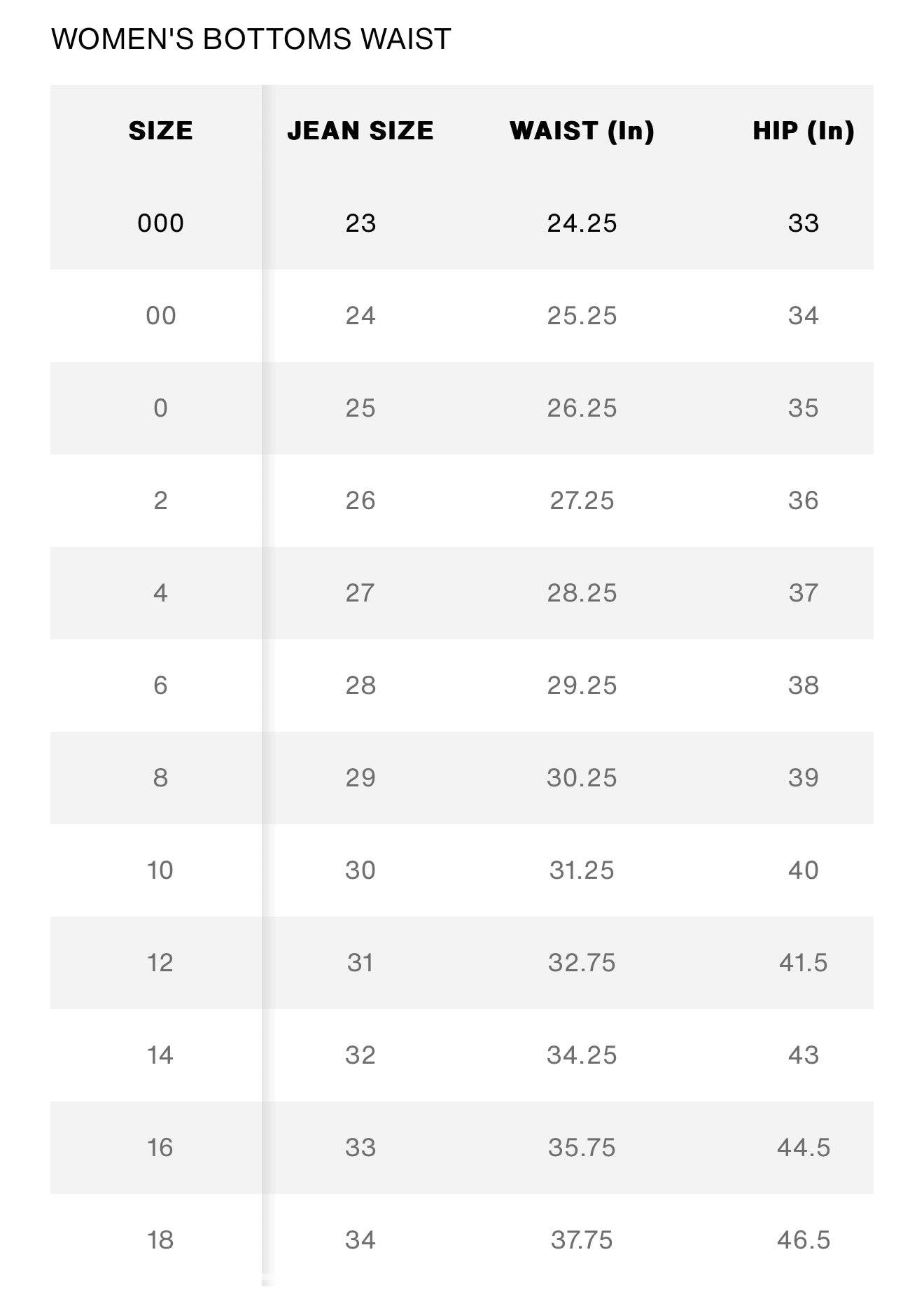The height and width of the screenshot is (1313, 924).
Task: Click jean size 24 cell
Action: tap(360, 316)
